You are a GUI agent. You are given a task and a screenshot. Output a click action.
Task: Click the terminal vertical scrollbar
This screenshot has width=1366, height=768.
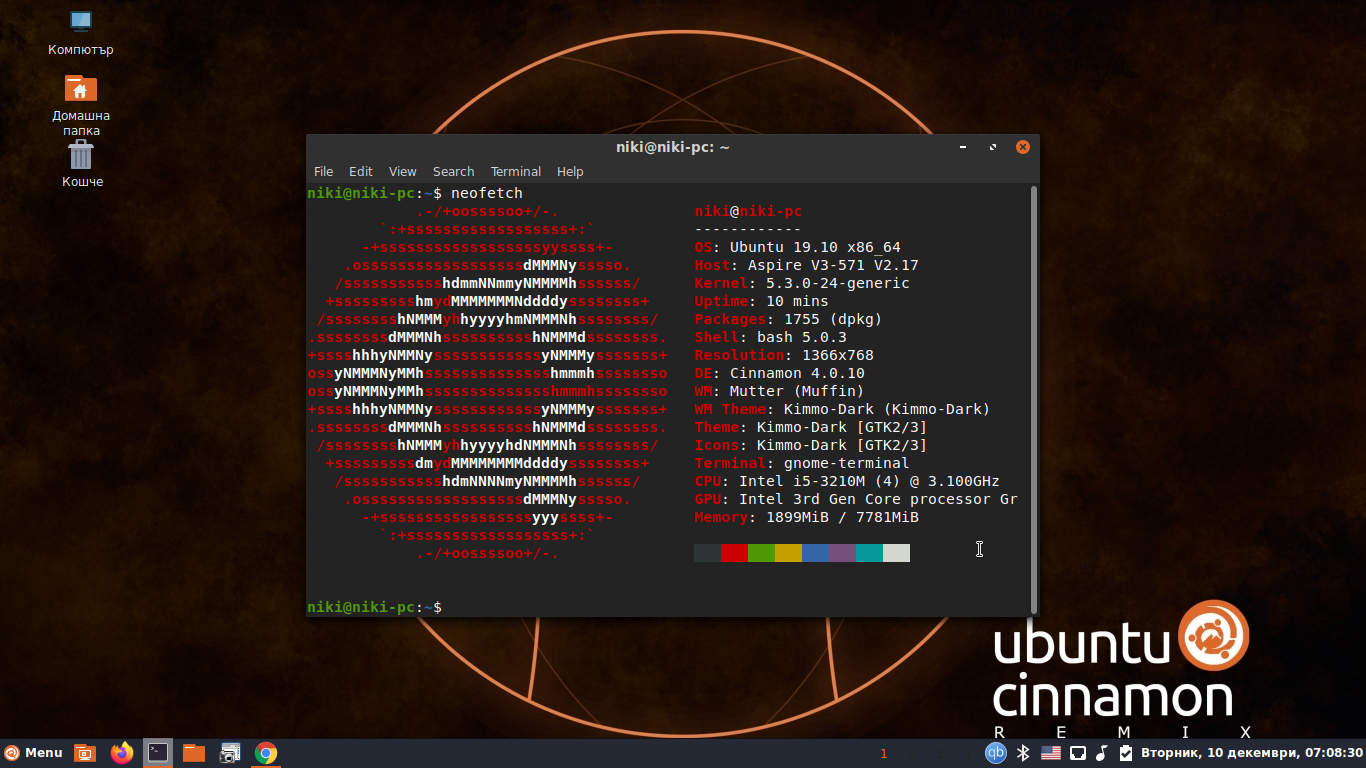(x=1035, y=399)
